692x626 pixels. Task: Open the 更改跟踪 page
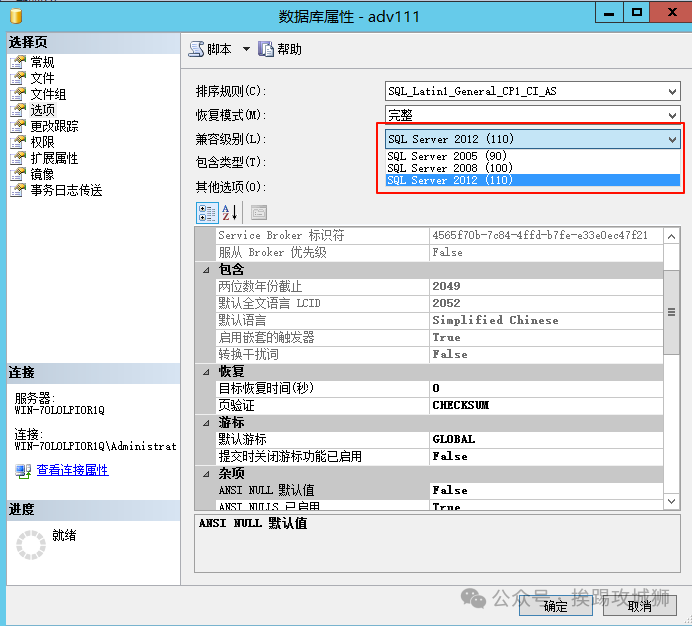54,126
